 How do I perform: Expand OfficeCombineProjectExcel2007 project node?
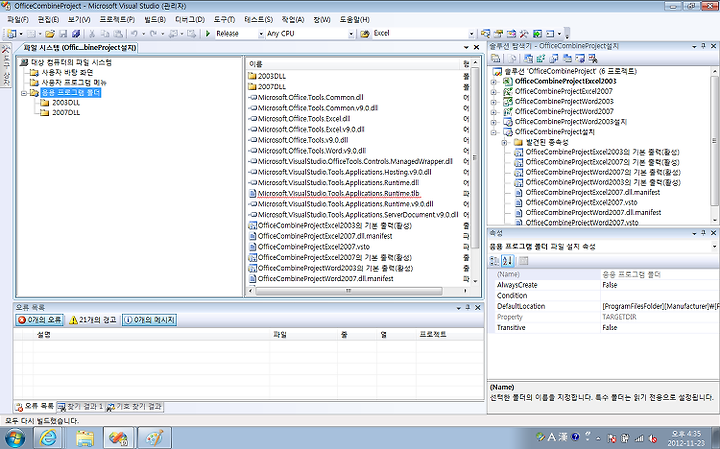494,92
